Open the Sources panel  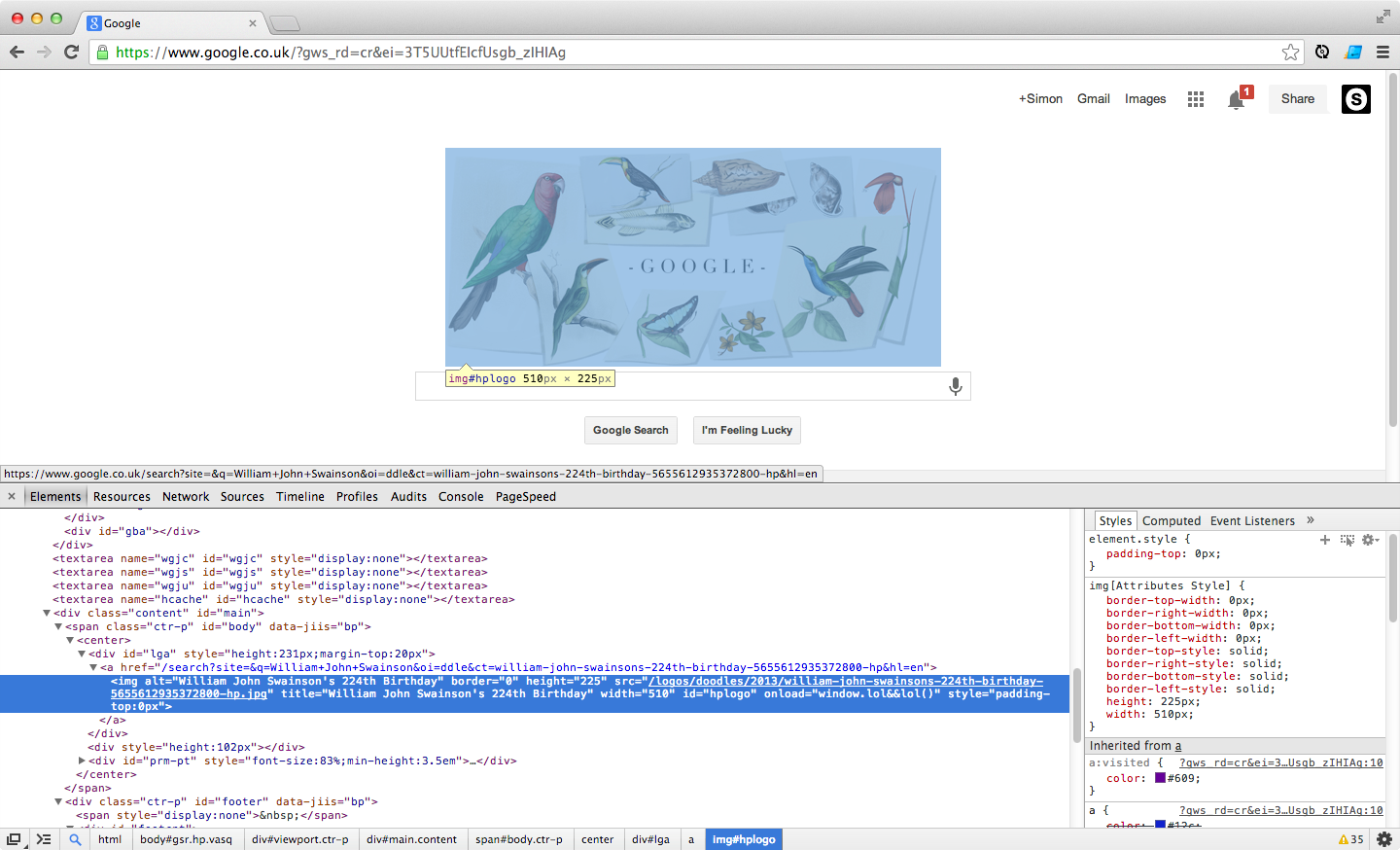tap(242, 496)
